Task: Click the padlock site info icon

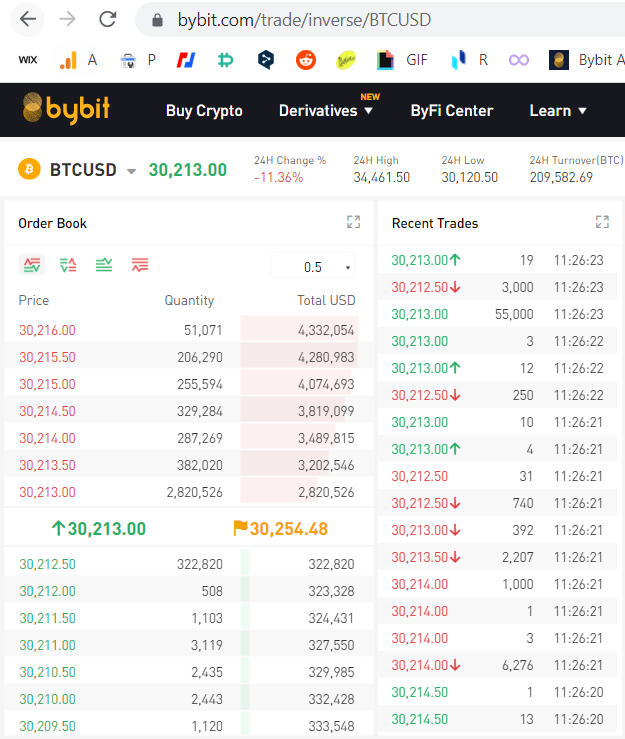Action: coord(157,20)
